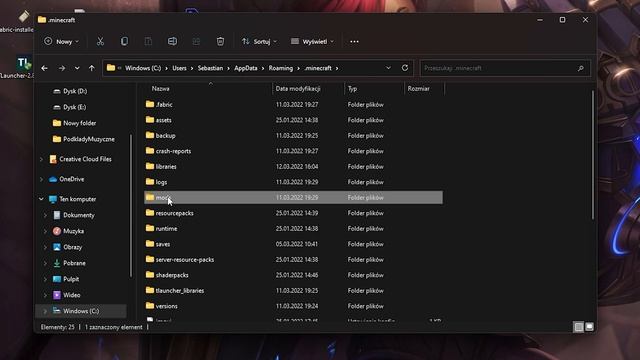640x360 pixels.
Task: Select Dysk (E:) in sidebar
Action: [74, 107]
